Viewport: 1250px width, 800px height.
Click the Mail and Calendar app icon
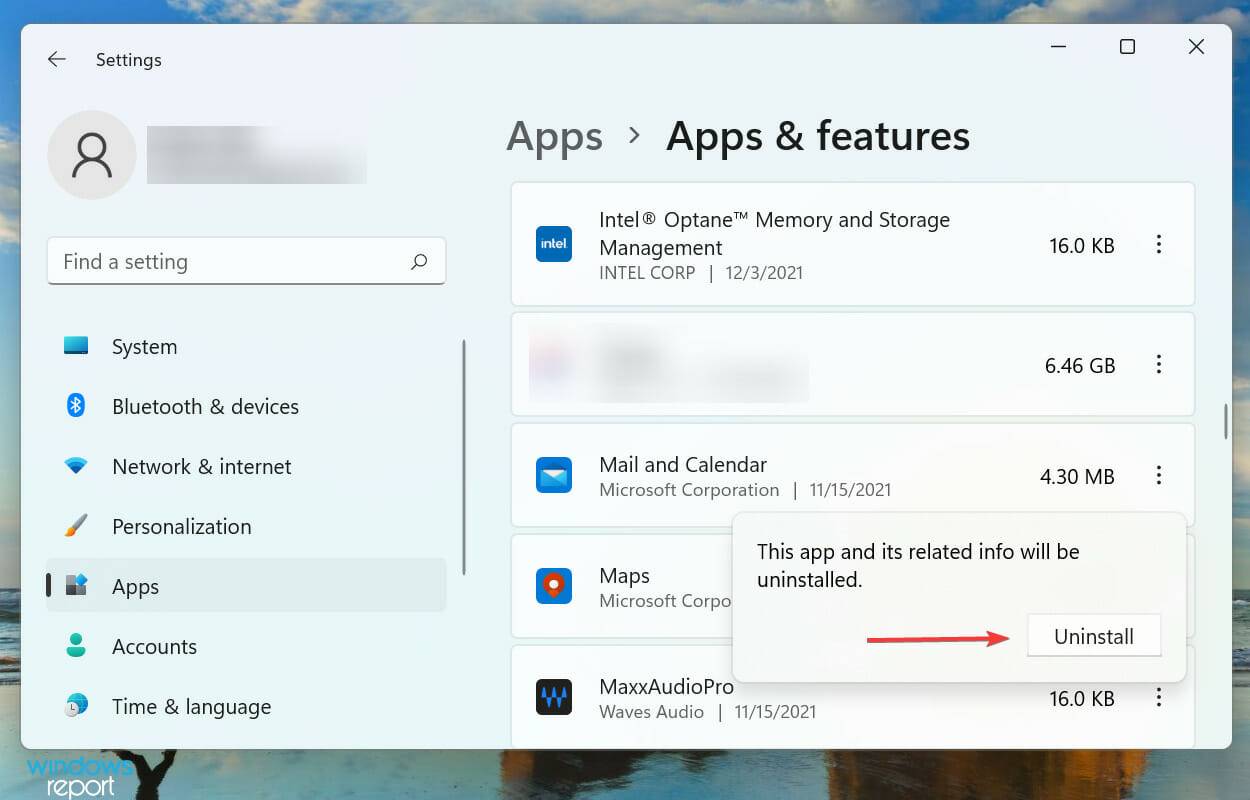point(554,476)
